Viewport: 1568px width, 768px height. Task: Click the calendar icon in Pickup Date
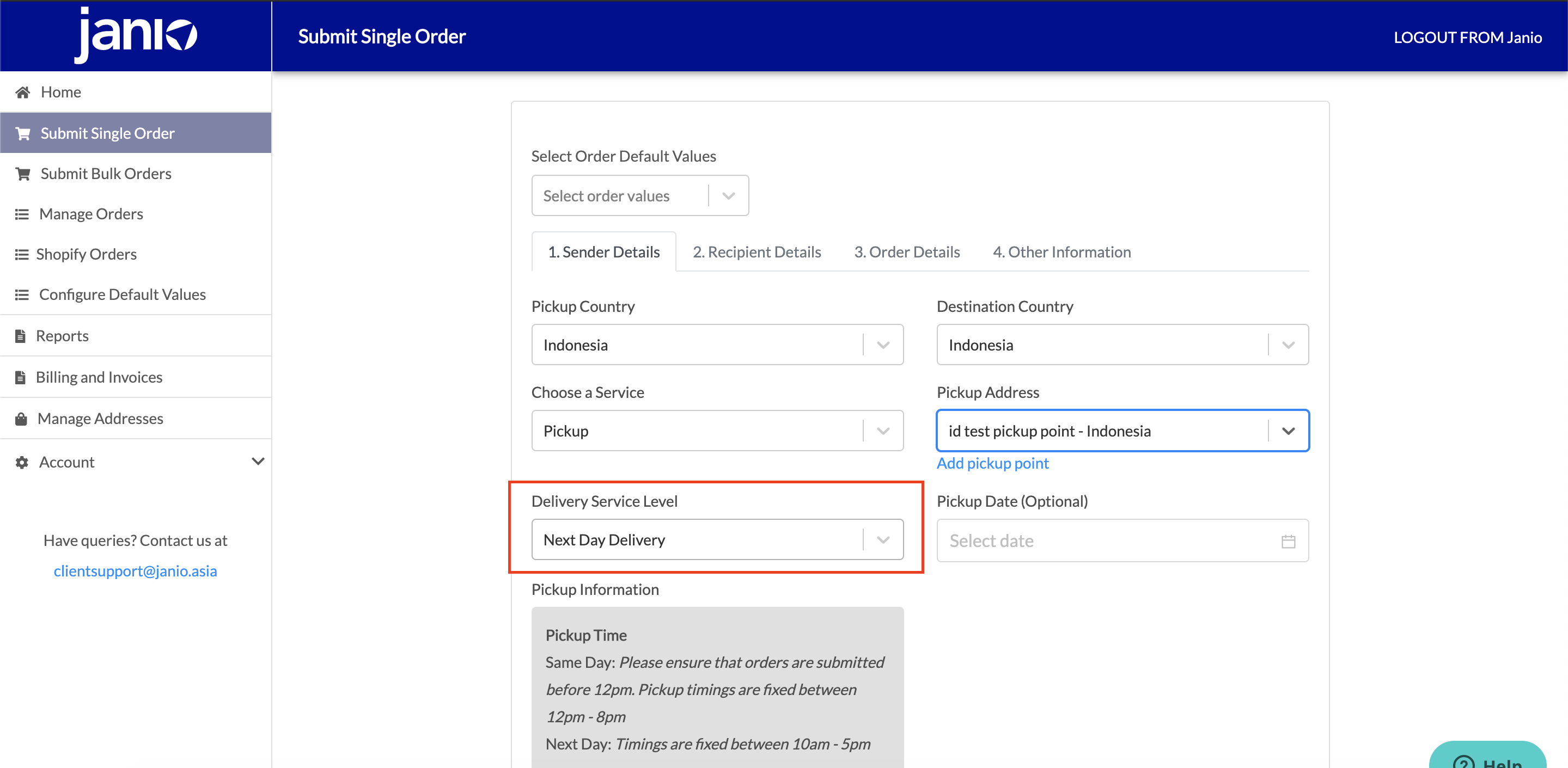(x=1288, y=540)
